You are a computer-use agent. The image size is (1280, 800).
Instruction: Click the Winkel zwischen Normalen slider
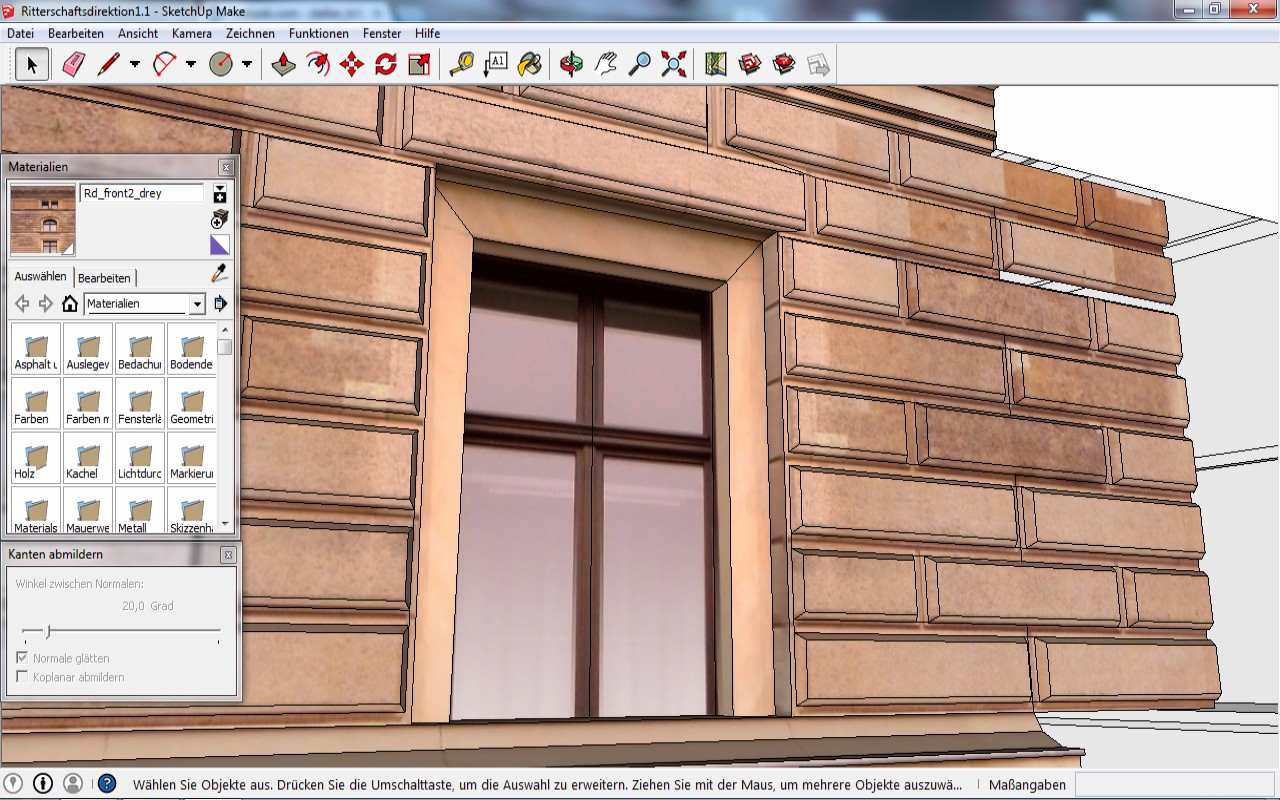coord(48,631)
